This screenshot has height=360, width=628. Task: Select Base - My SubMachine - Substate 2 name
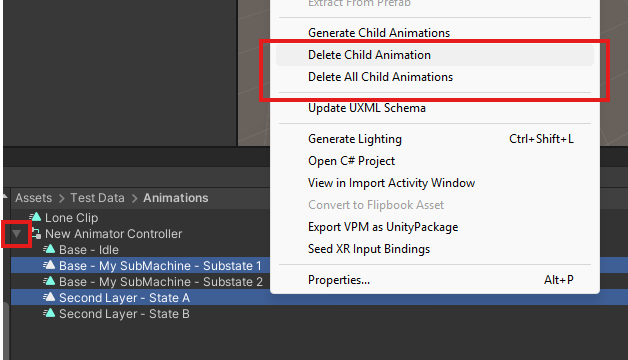[x=161, y=282]
